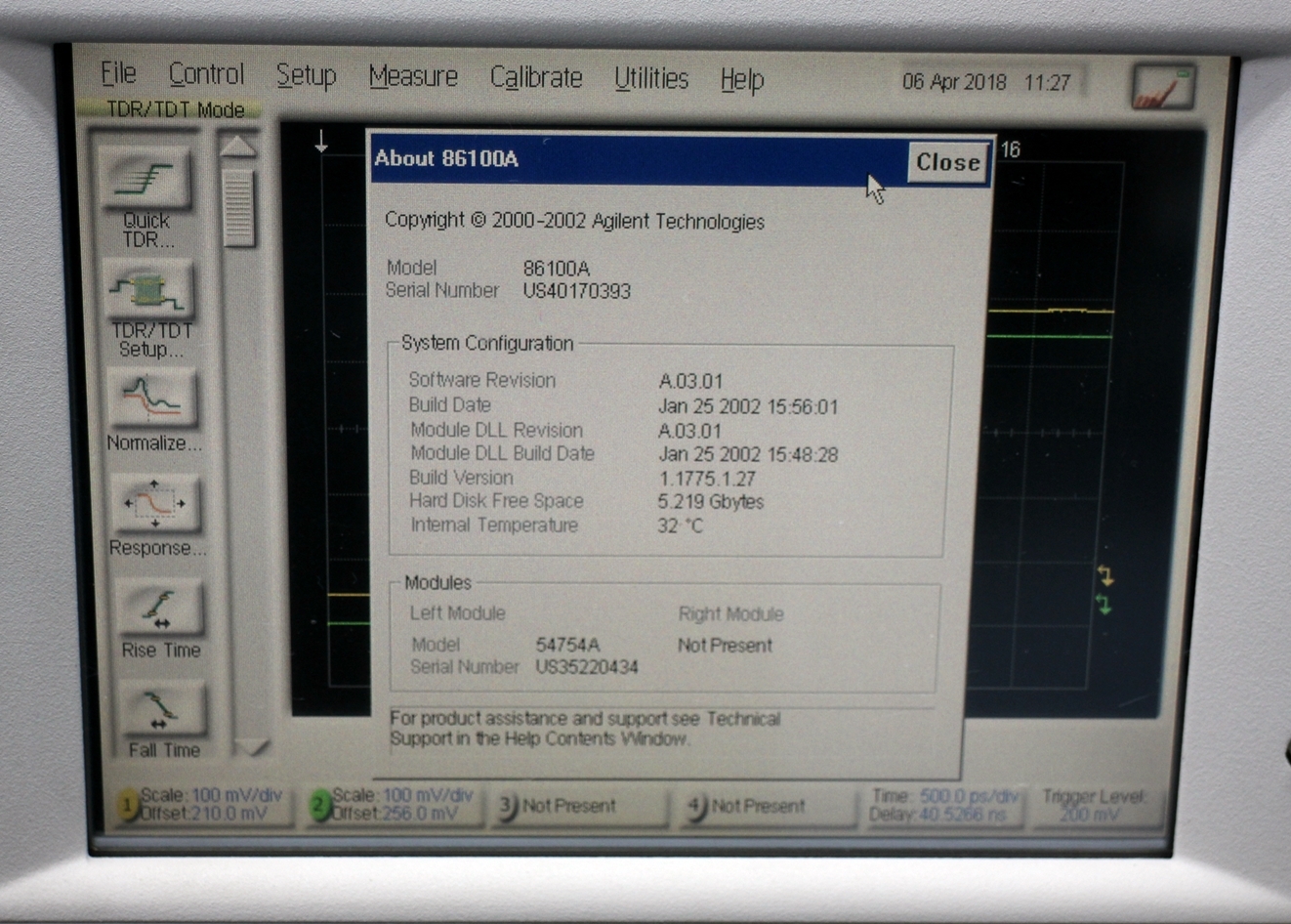This screenshot has height=924, width=1291.
Task: Open the File menu
Action: [x=118, y=73]
